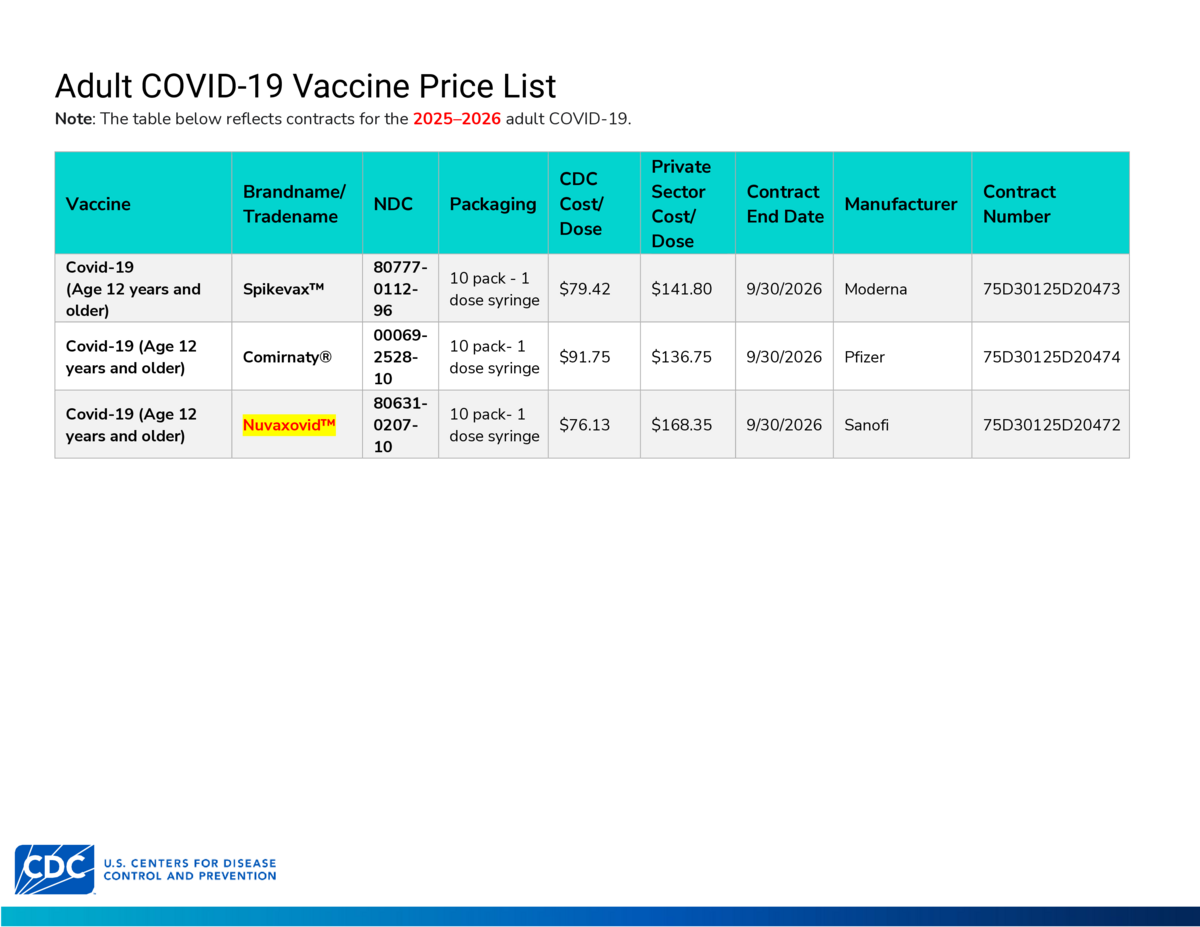Select contract number 75D30125D20473
The height and width of the screenshot is (927, 1200).
1051,289
